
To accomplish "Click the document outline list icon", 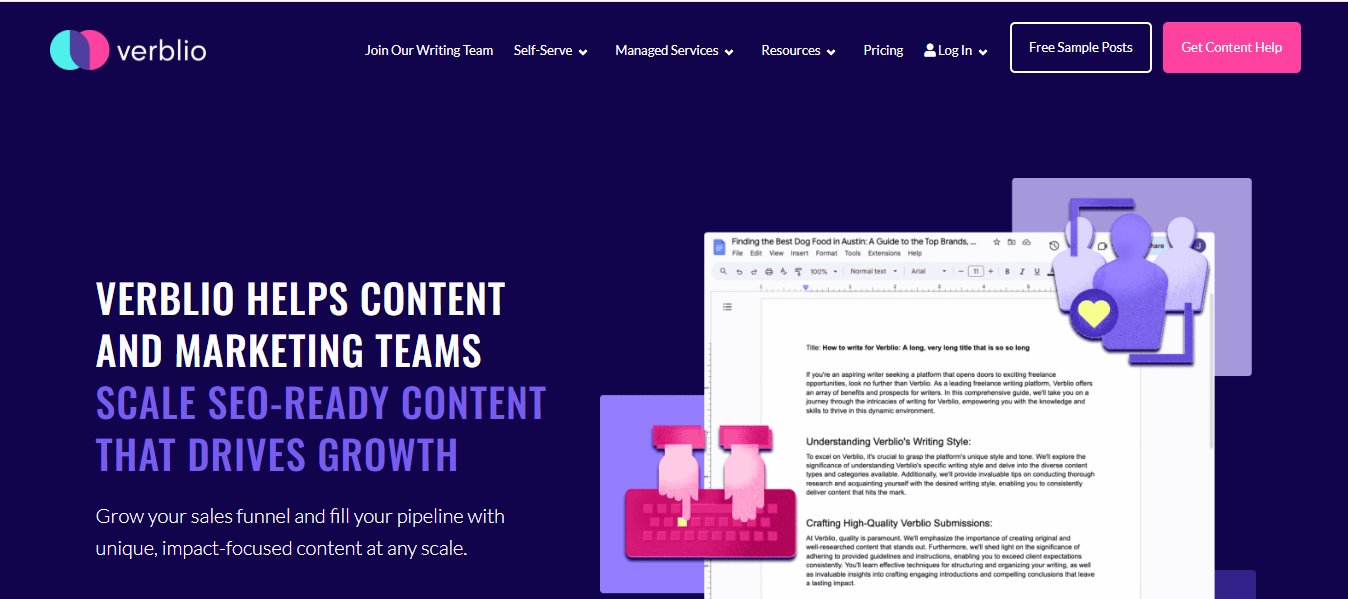I will [x=727, y=307].
